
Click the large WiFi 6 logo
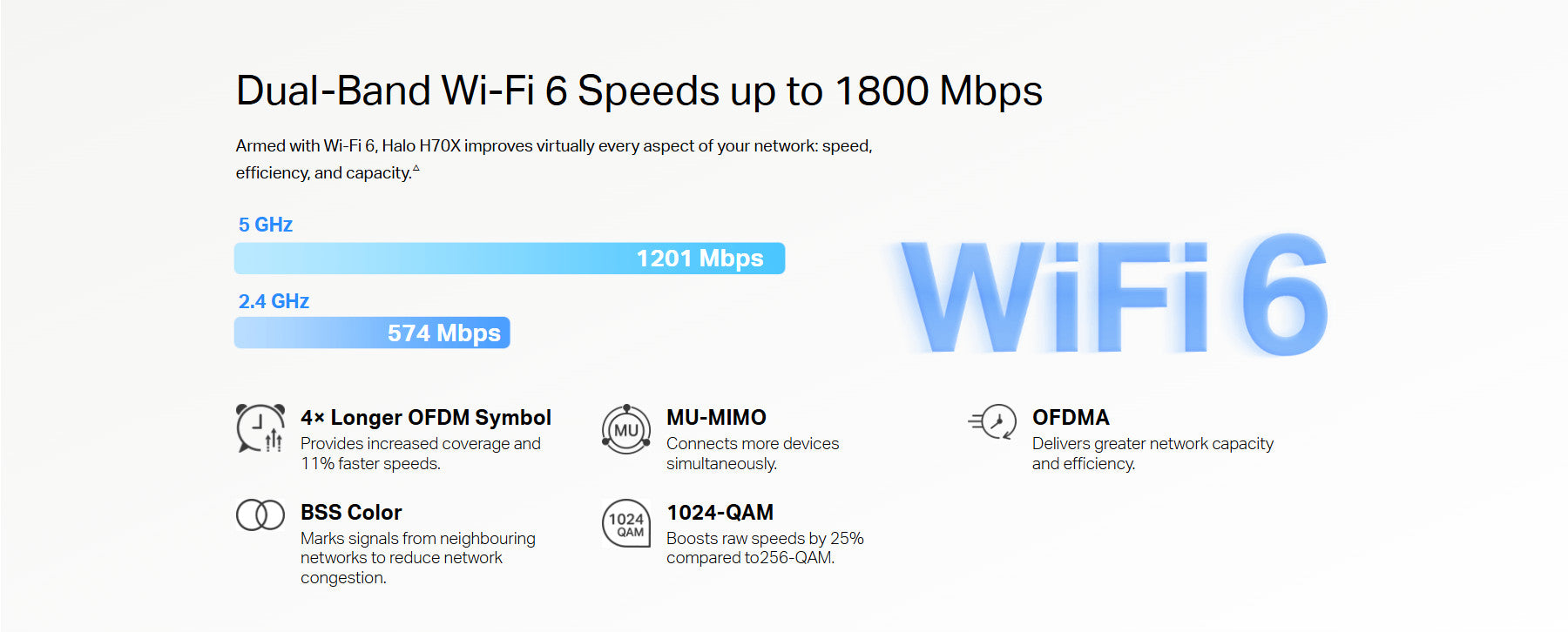coord(1114,297)
